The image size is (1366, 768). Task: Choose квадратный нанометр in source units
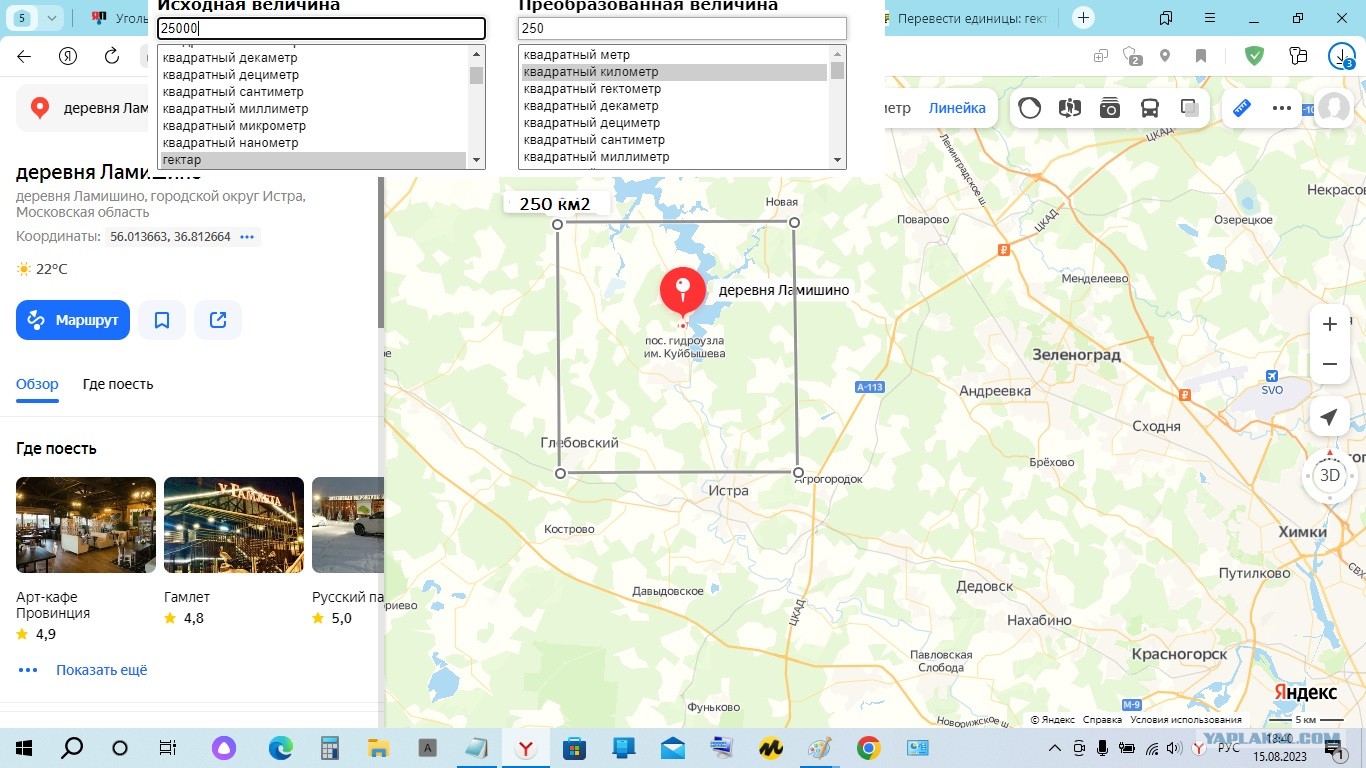point(313,143)
